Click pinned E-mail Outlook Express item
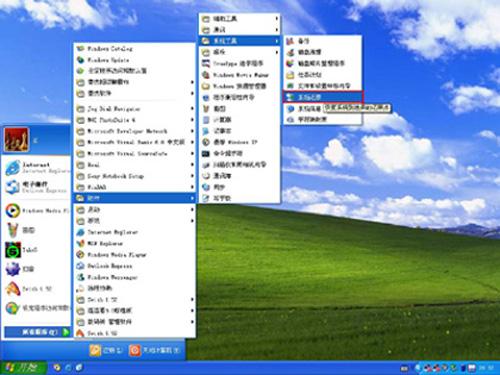Screen dimensions: 500x375 click(x=37, y=187)
